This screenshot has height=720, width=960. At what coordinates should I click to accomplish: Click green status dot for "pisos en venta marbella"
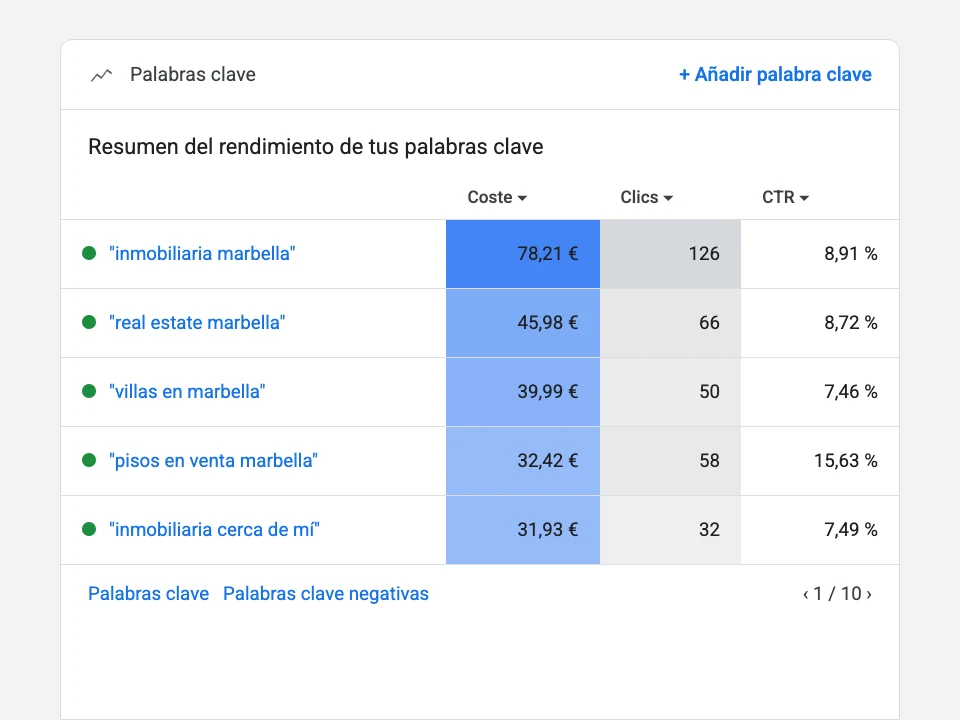tap(89, 460)
